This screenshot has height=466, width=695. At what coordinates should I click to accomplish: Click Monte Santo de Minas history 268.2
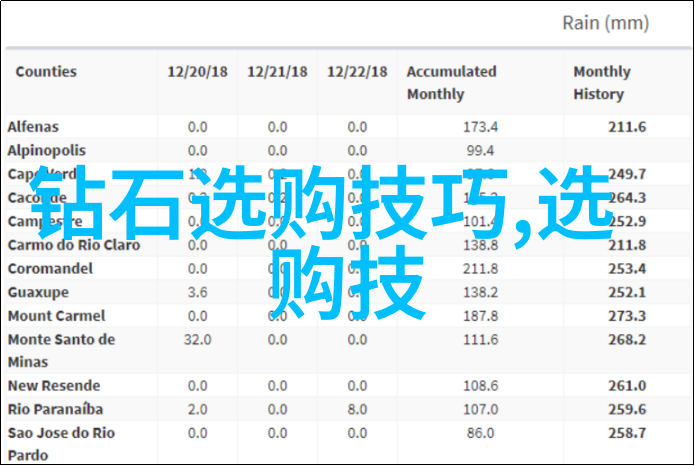[x=627, y=340]
